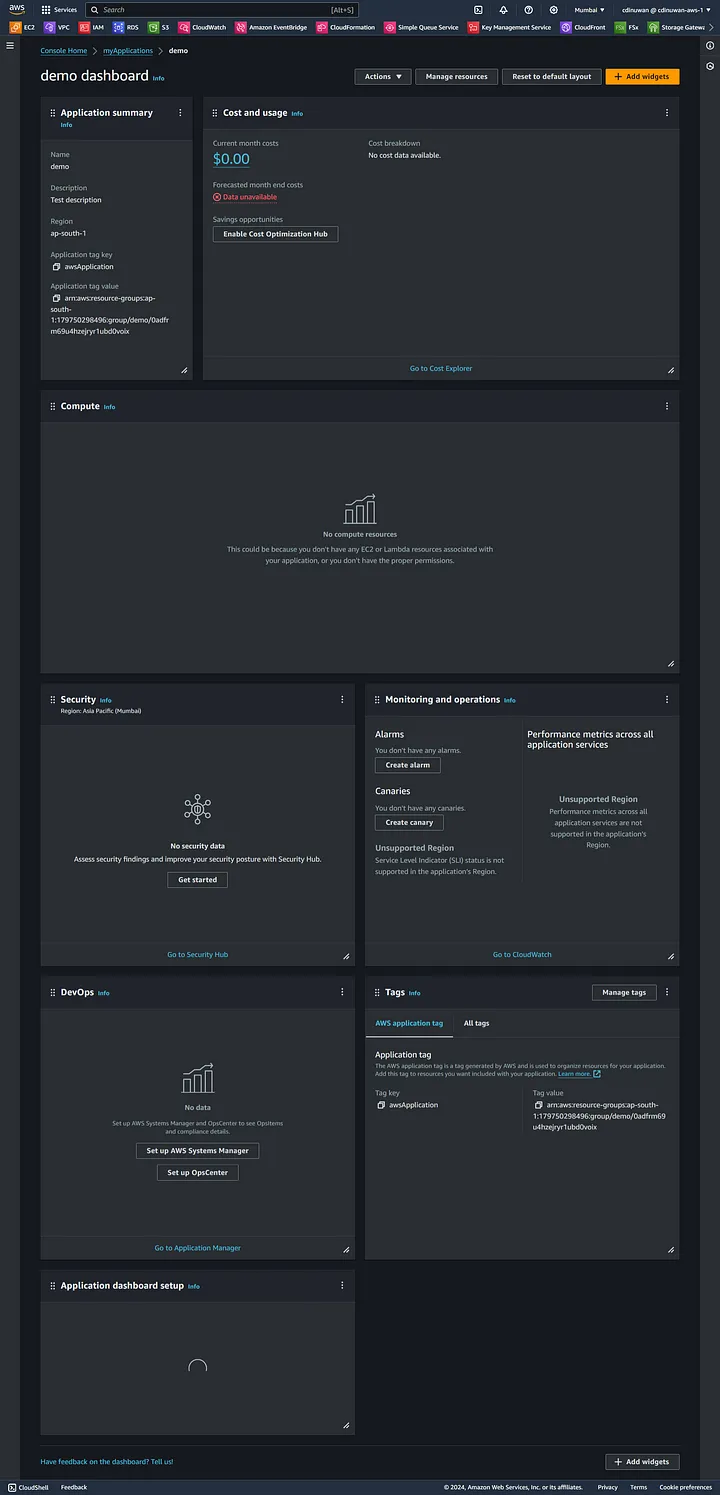Open Go to Cost Explorer link
The width and height of the screenshot is (720, 1497).
[x=441, y=369]
